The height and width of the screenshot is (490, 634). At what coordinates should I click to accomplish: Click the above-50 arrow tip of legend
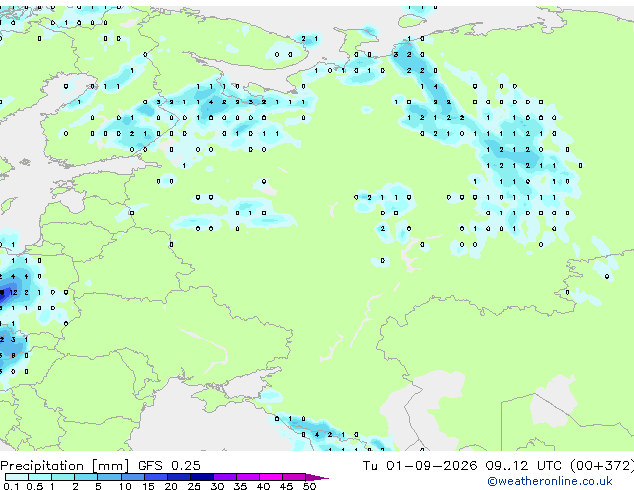pyautogui.click(x=317, y=477)
